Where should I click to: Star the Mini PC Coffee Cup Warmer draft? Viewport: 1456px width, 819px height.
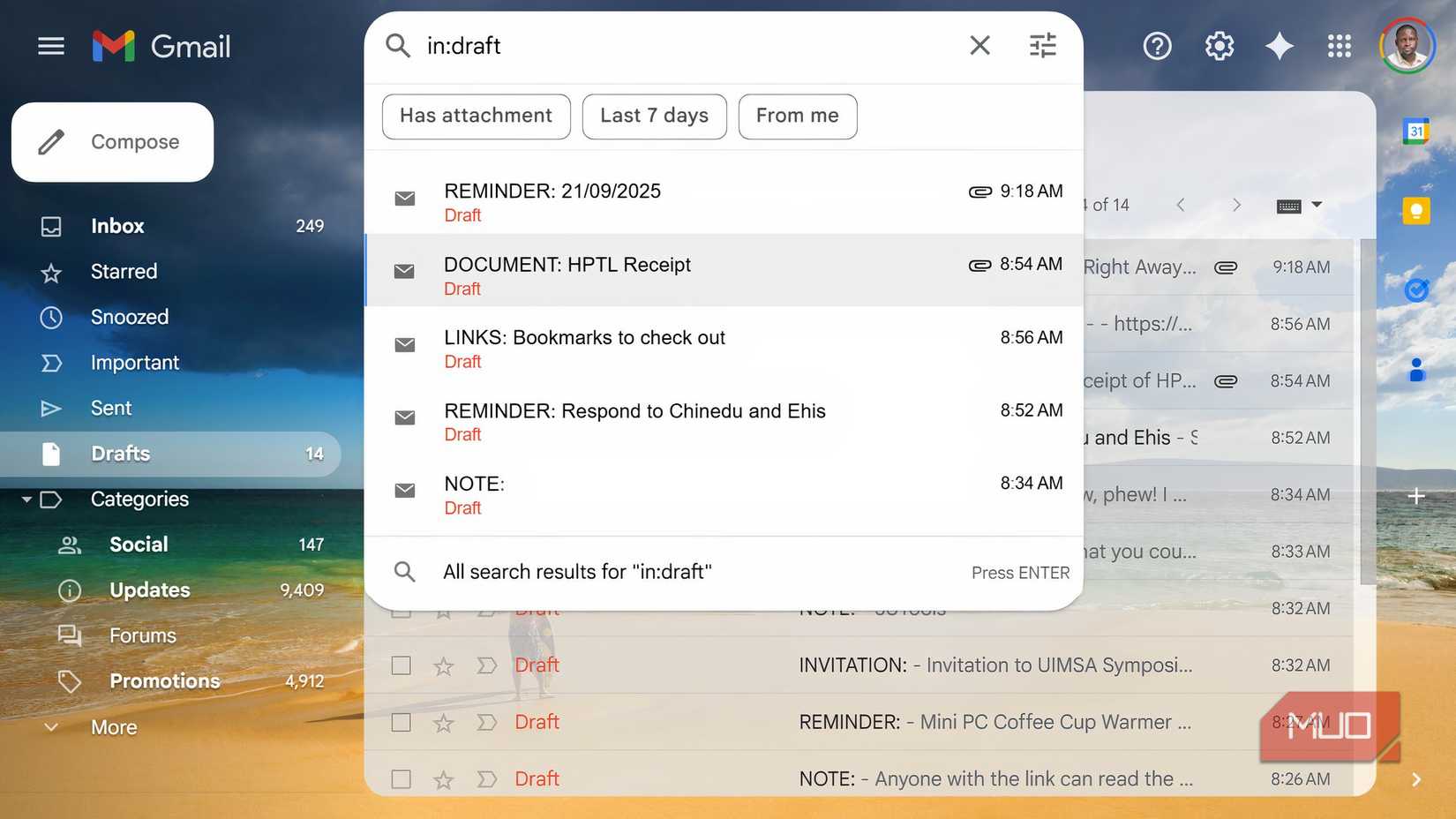click(x=443, y=723)
